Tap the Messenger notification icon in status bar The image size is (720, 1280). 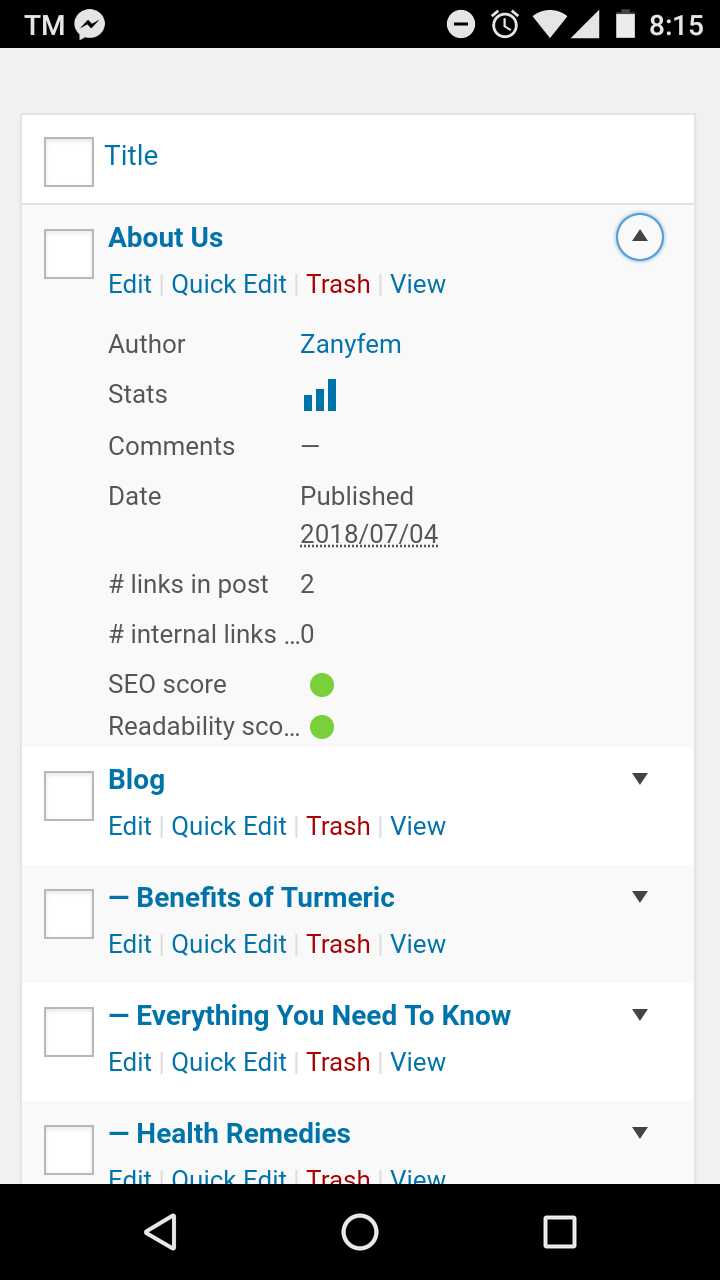pyautogui.click(x=90, y=24)
